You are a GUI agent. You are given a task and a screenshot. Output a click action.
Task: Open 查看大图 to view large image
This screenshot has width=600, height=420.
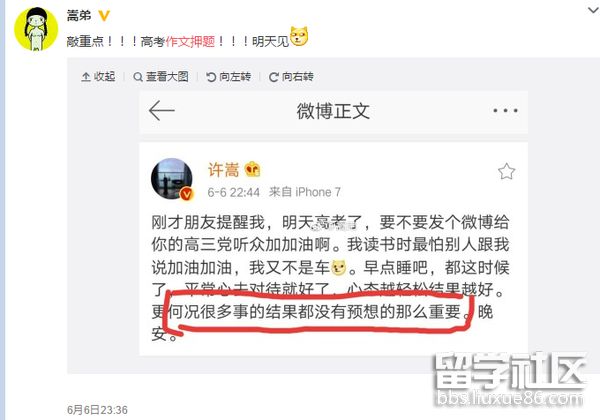click(x=161, y=77)
